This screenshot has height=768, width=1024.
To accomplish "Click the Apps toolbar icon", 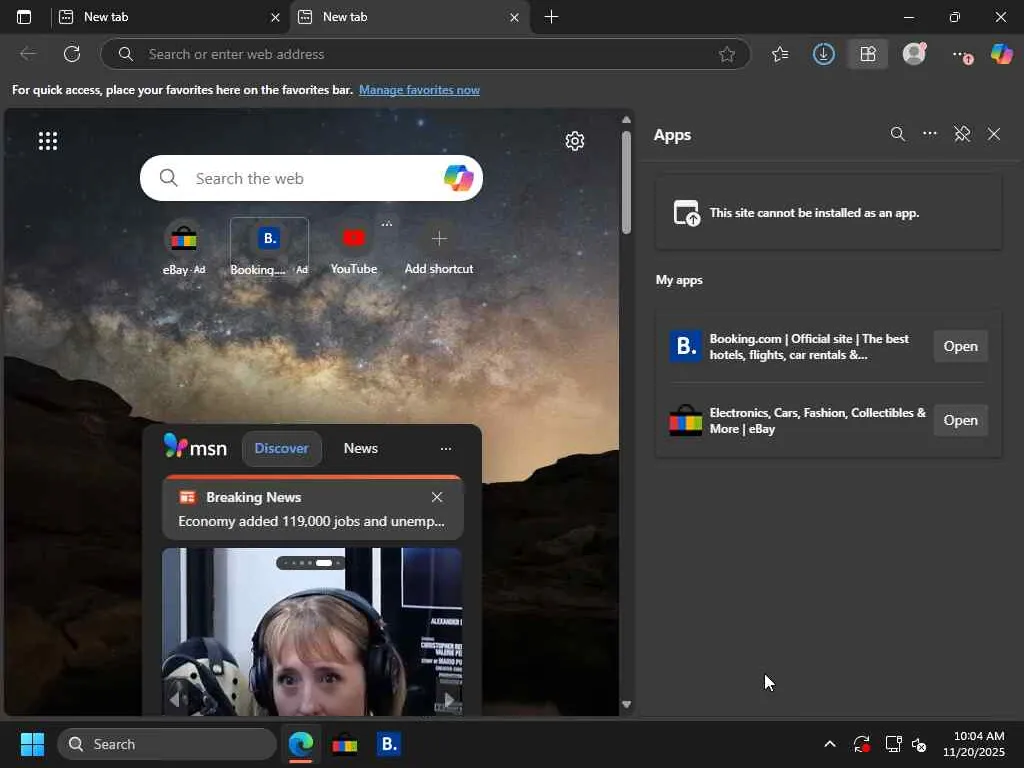I will point(867,54).
